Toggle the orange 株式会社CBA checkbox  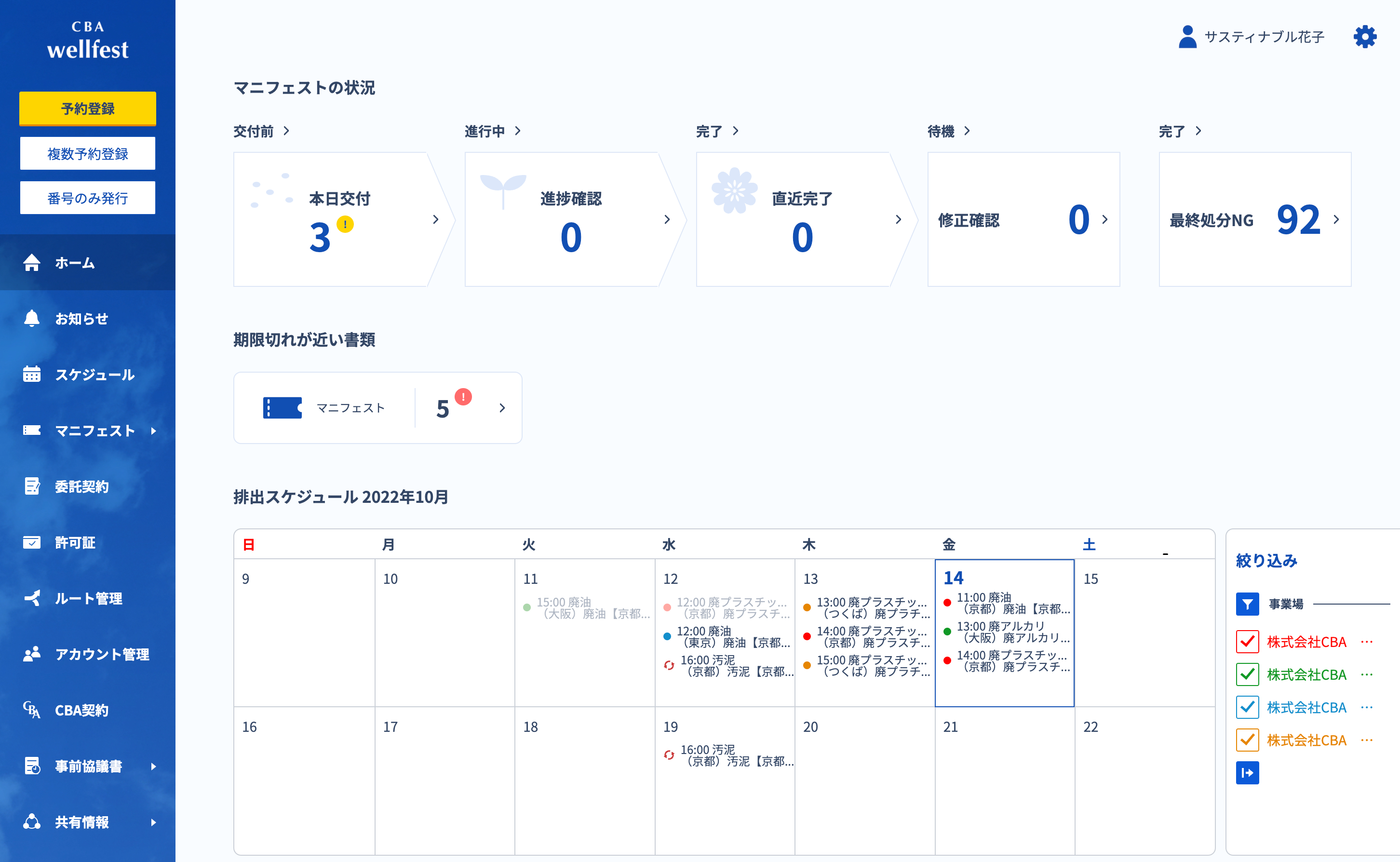click(1247, 740)
